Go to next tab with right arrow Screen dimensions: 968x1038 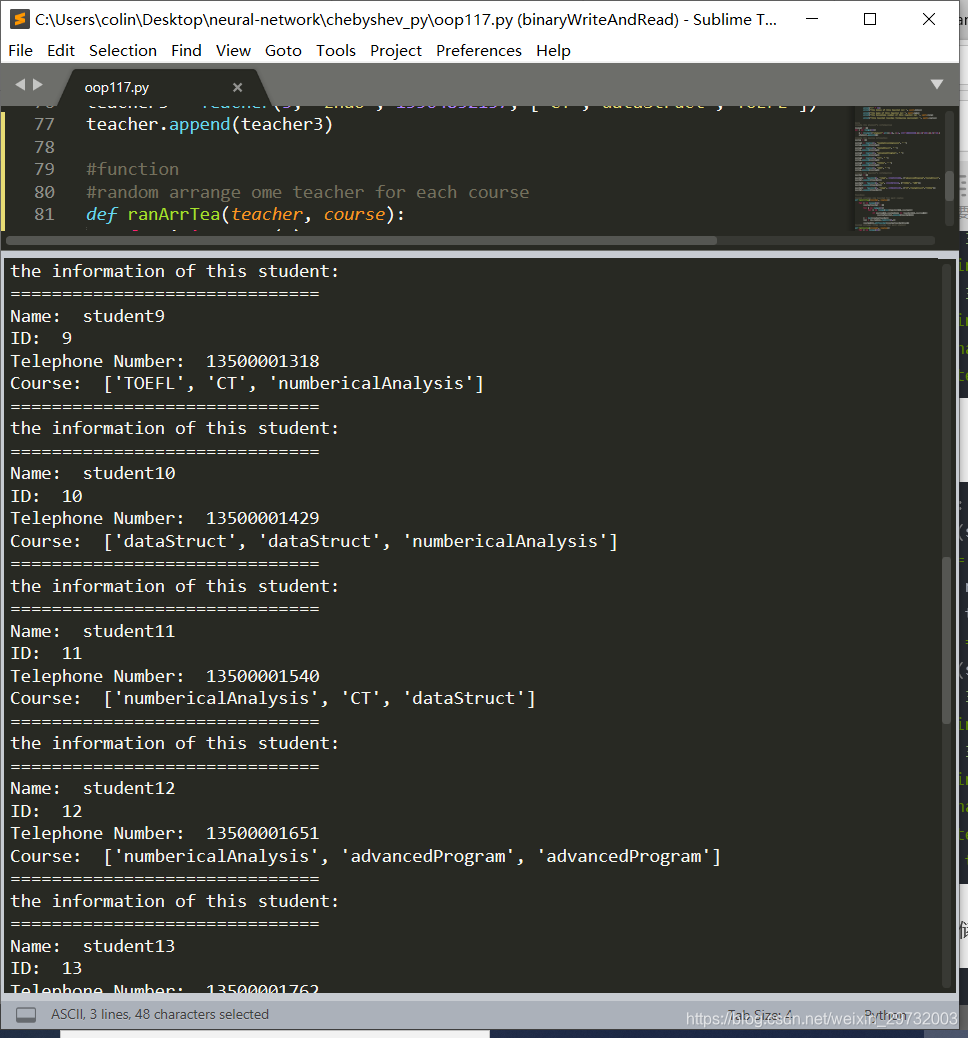coord(38,85)
